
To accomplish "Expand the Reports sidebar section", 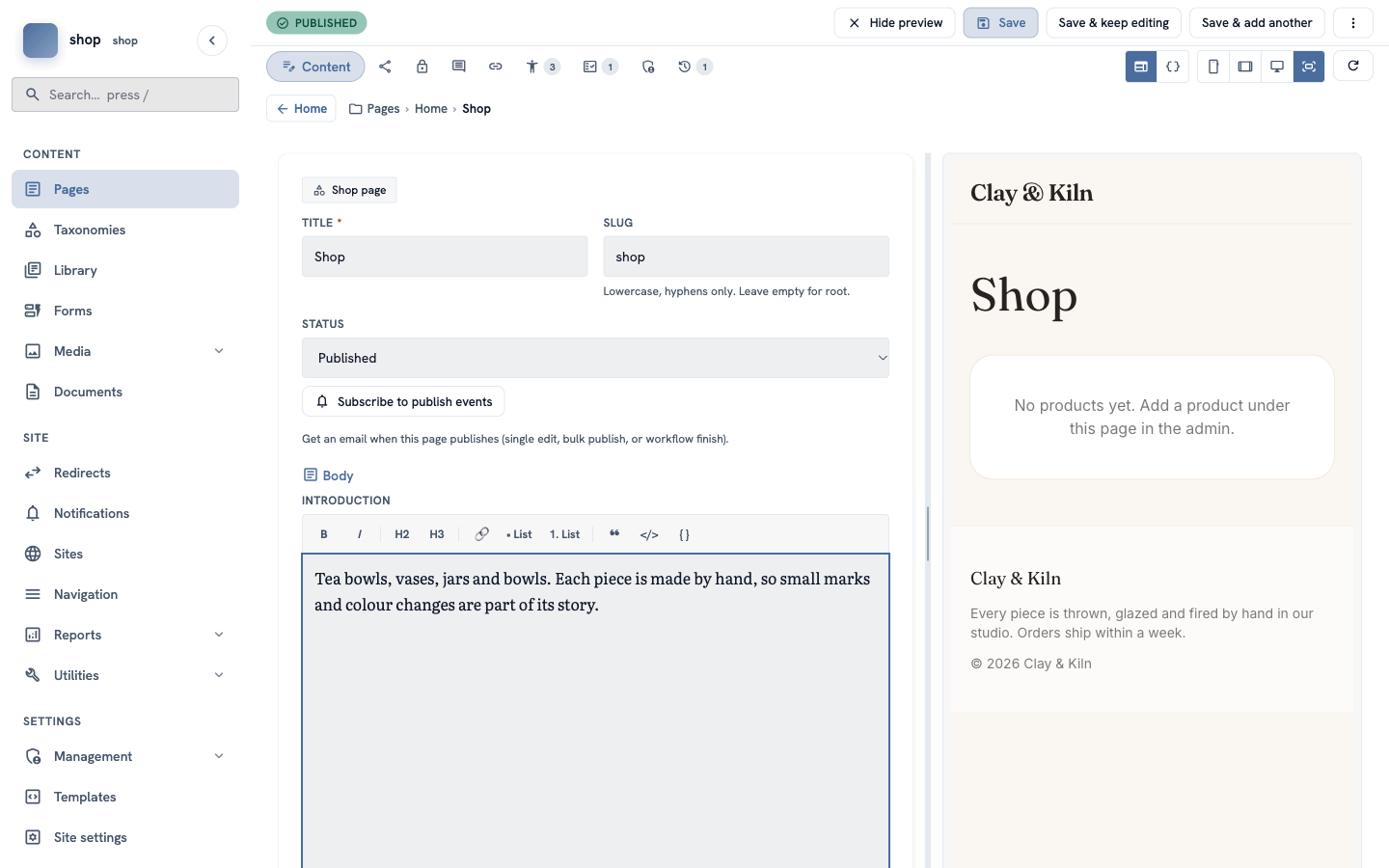I will [x=219, y=635].
